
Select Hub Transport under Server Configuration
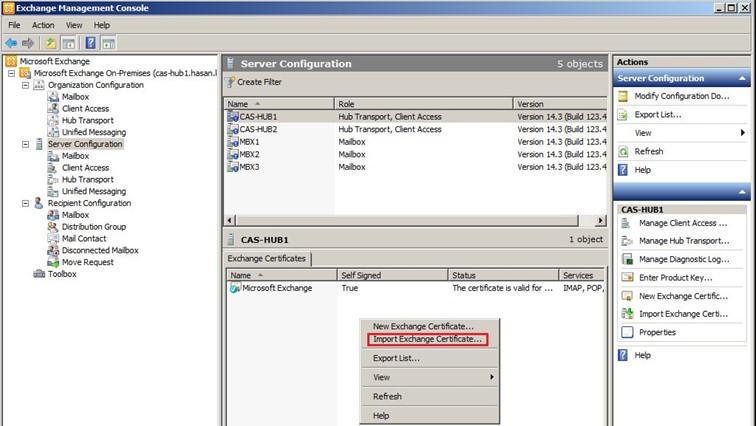pos(87,179)
